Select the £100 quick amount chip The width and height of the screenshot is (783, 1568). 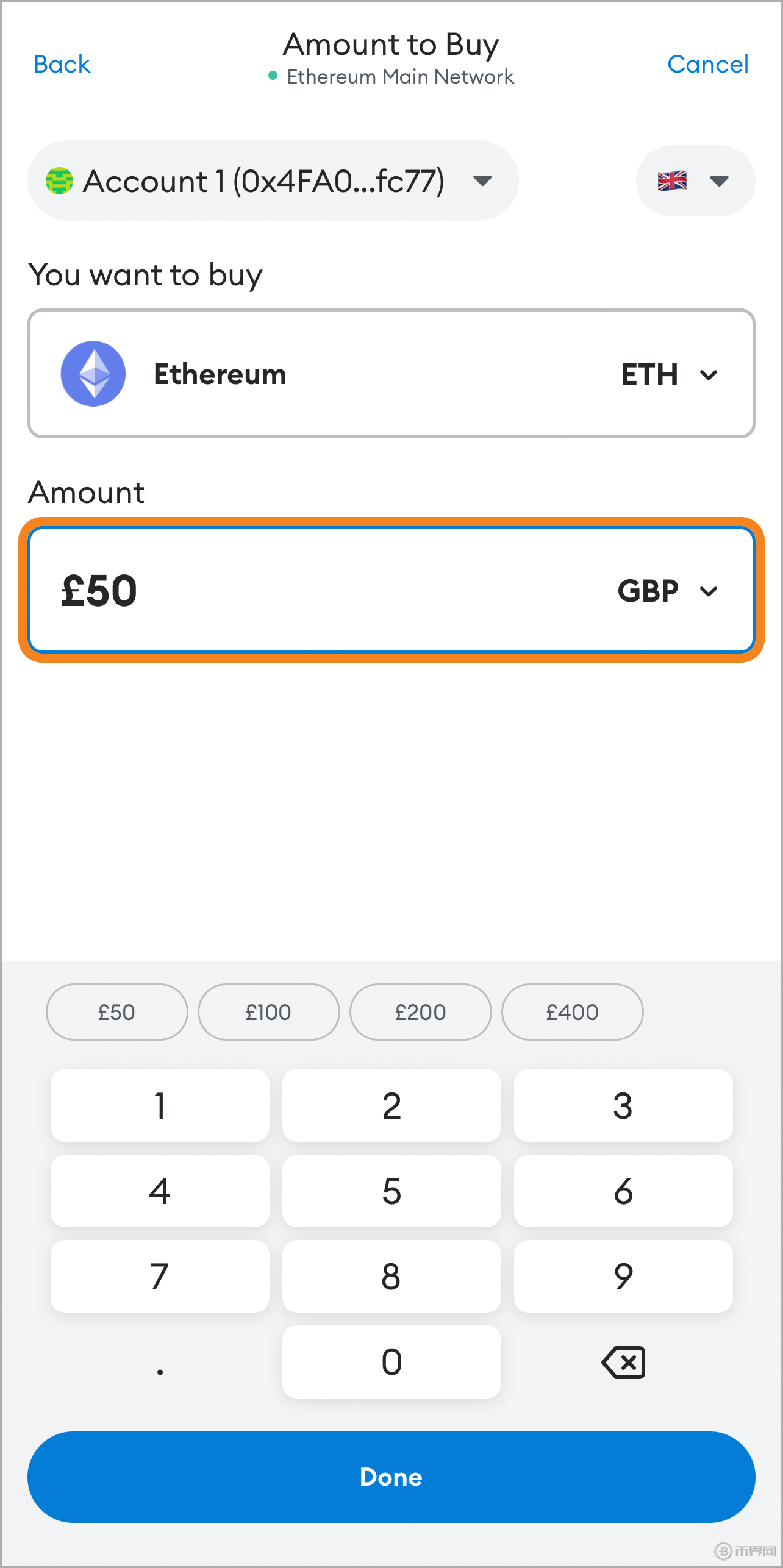[268, 1012]
